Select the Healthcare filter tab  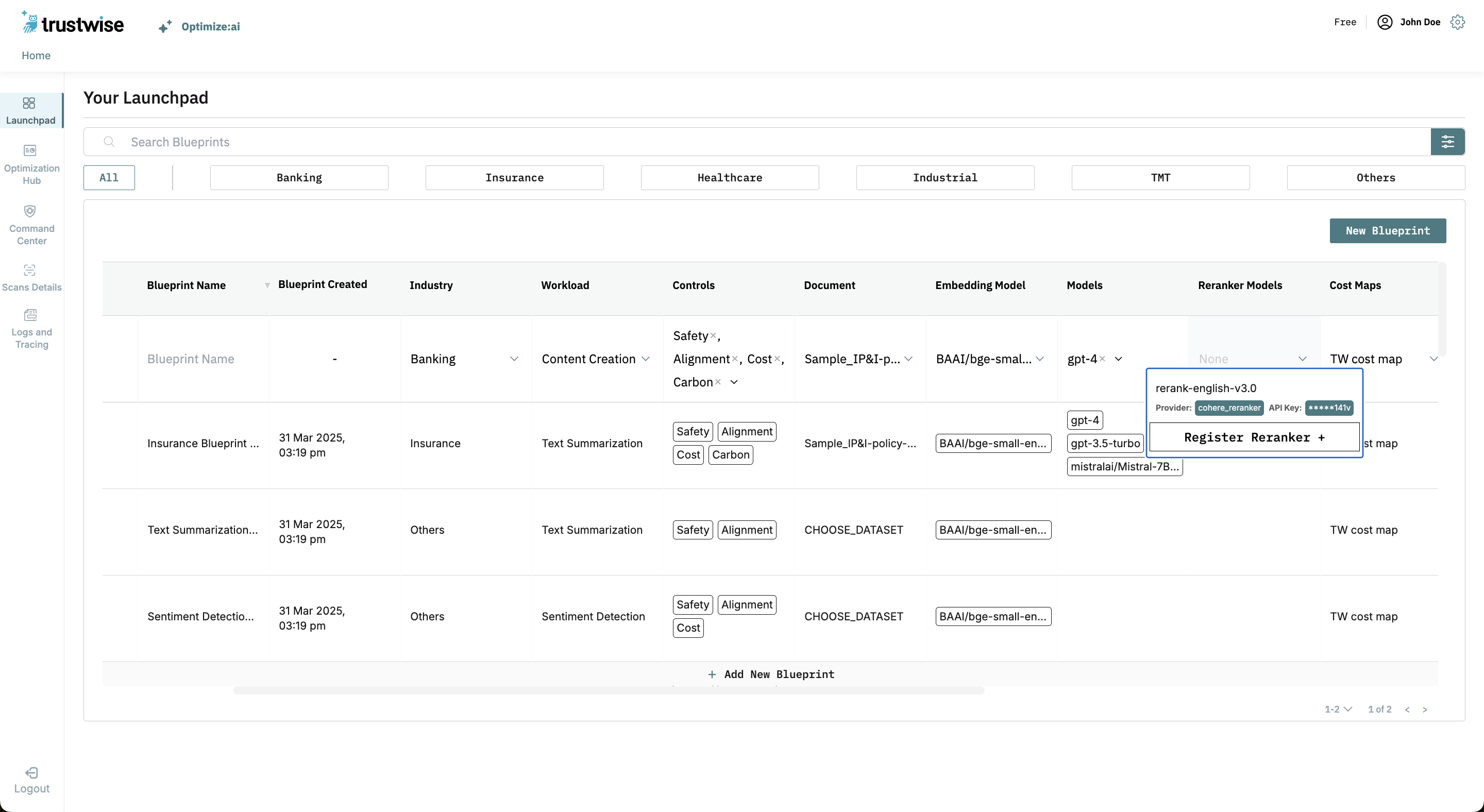click(x=729, y=177)
